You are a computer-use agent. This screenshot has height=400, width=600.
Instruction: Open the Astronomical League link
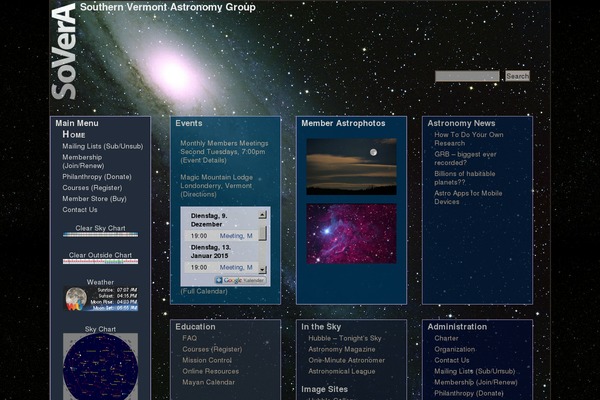click(342, 371)
